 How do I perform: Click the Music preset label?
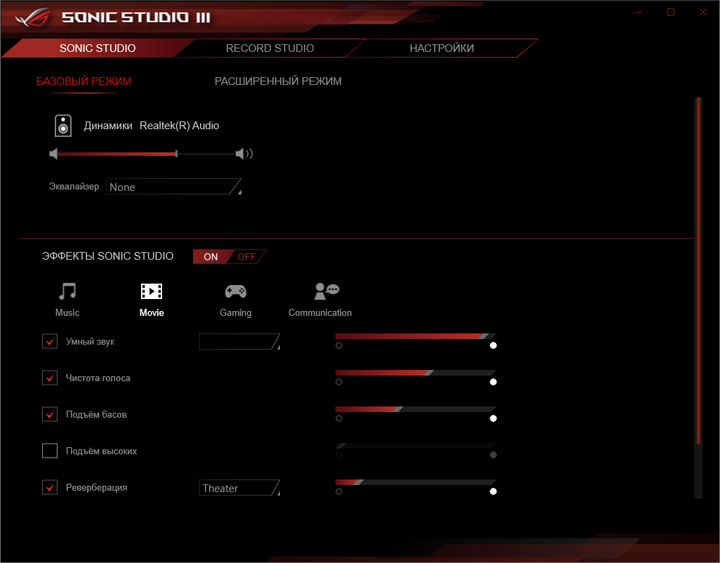pyautogui.click(x=68, y=313)
